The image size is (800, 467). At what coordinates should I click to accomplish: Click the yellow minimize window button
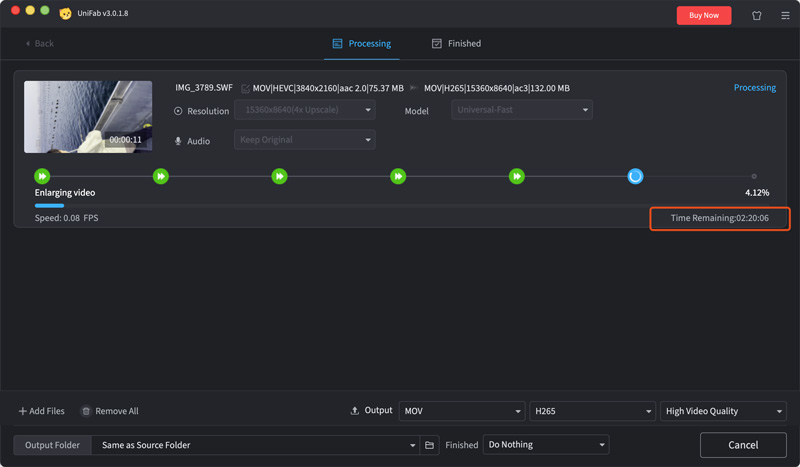click(30, 10)
